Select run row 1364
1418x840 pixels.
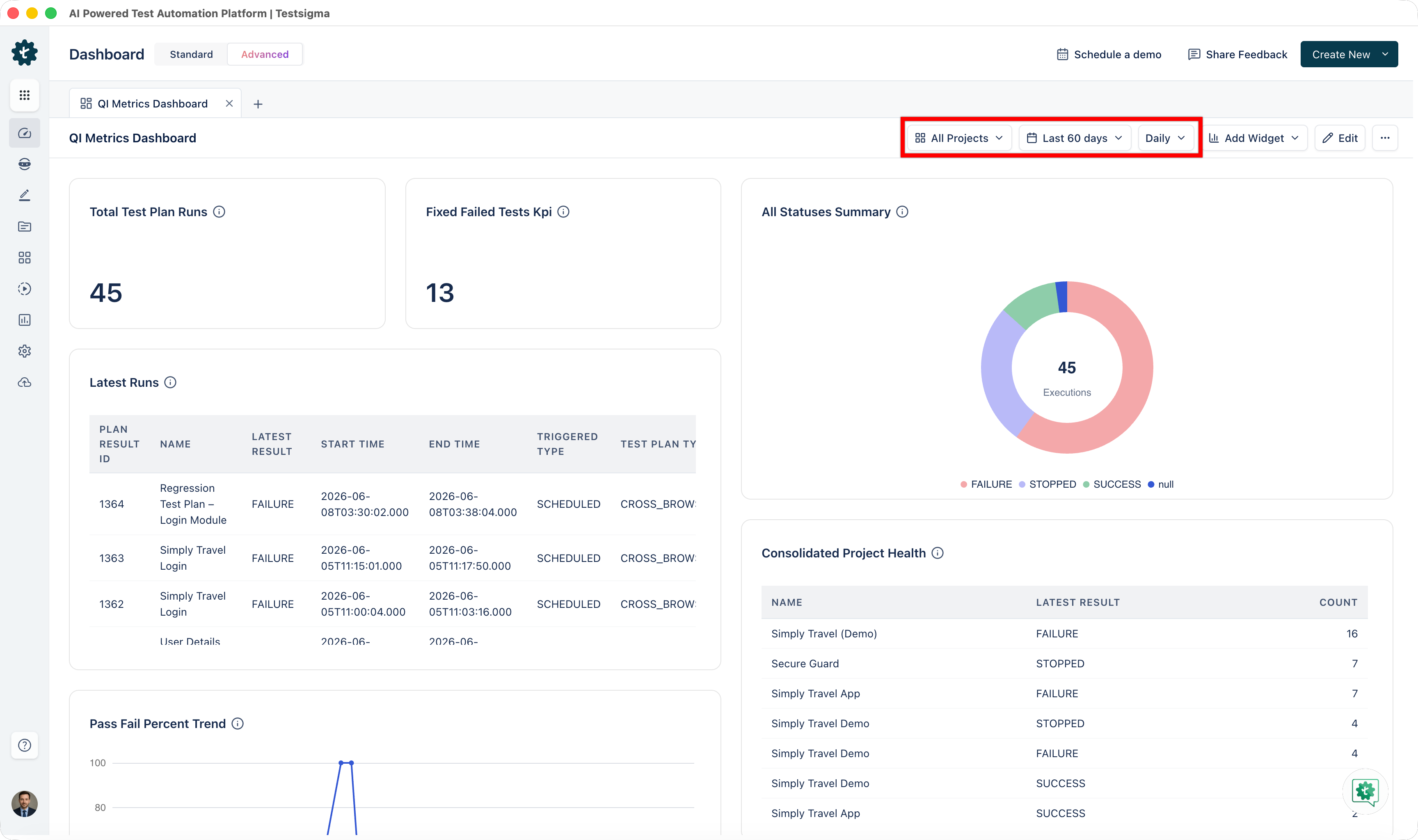point(392,504)
